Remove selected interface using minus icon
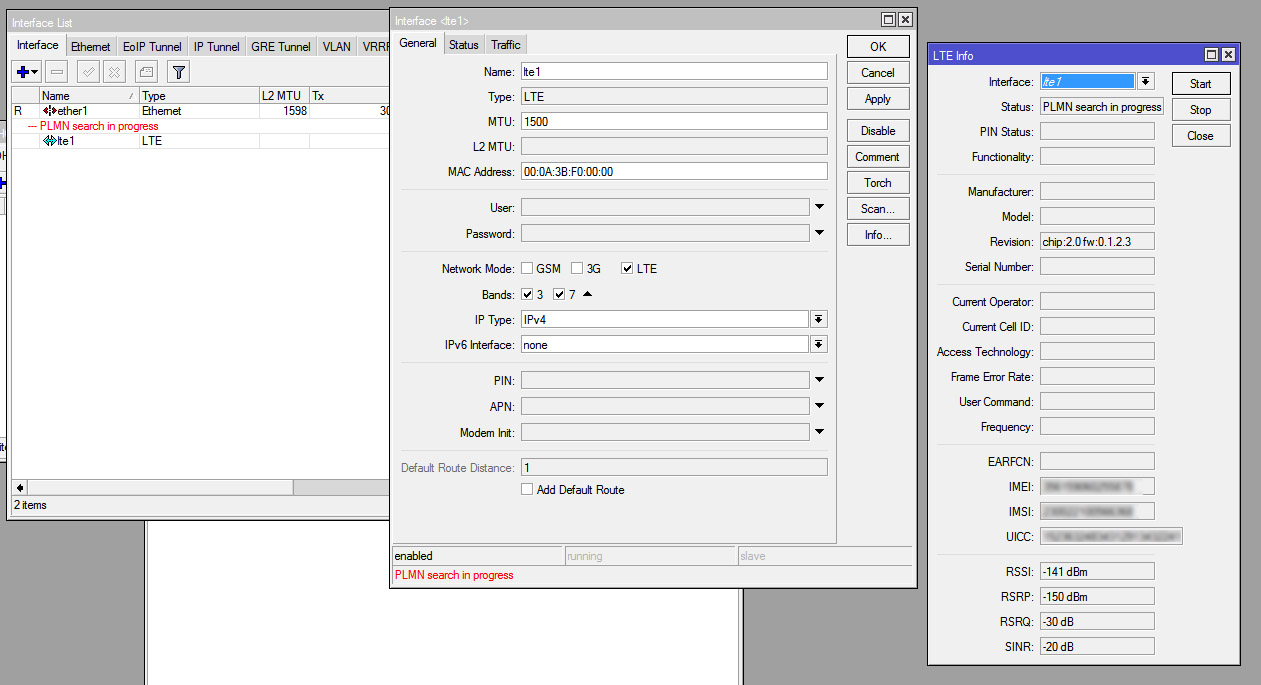The height and width of the screenshot is (685, 1261). point(55,71)
